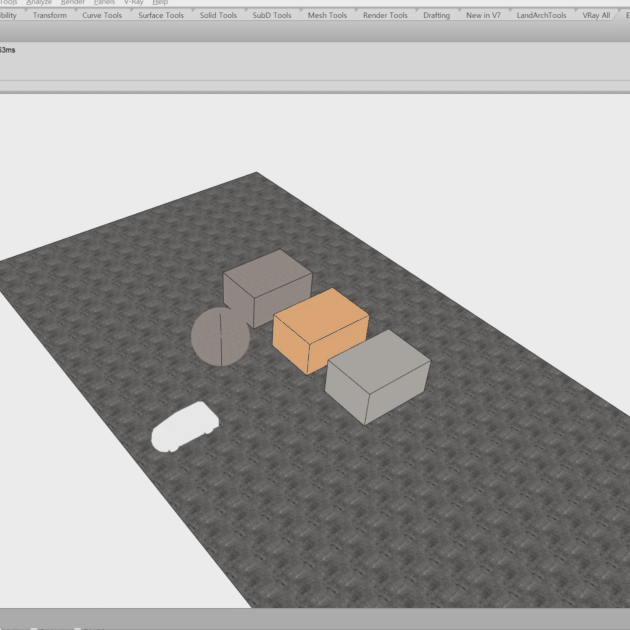Select the LandArchTools tab
Image resolution: width=630 pixels, height=630 pixels.
click(541, 16)
